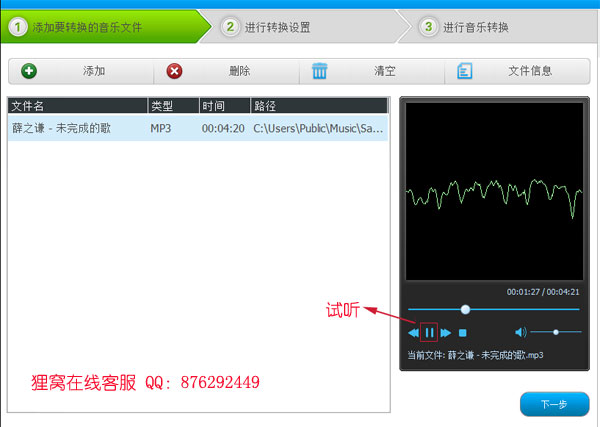Click the 时间 column header
The height and width of the screenshot is (427, 600).
tap(225, 106)
